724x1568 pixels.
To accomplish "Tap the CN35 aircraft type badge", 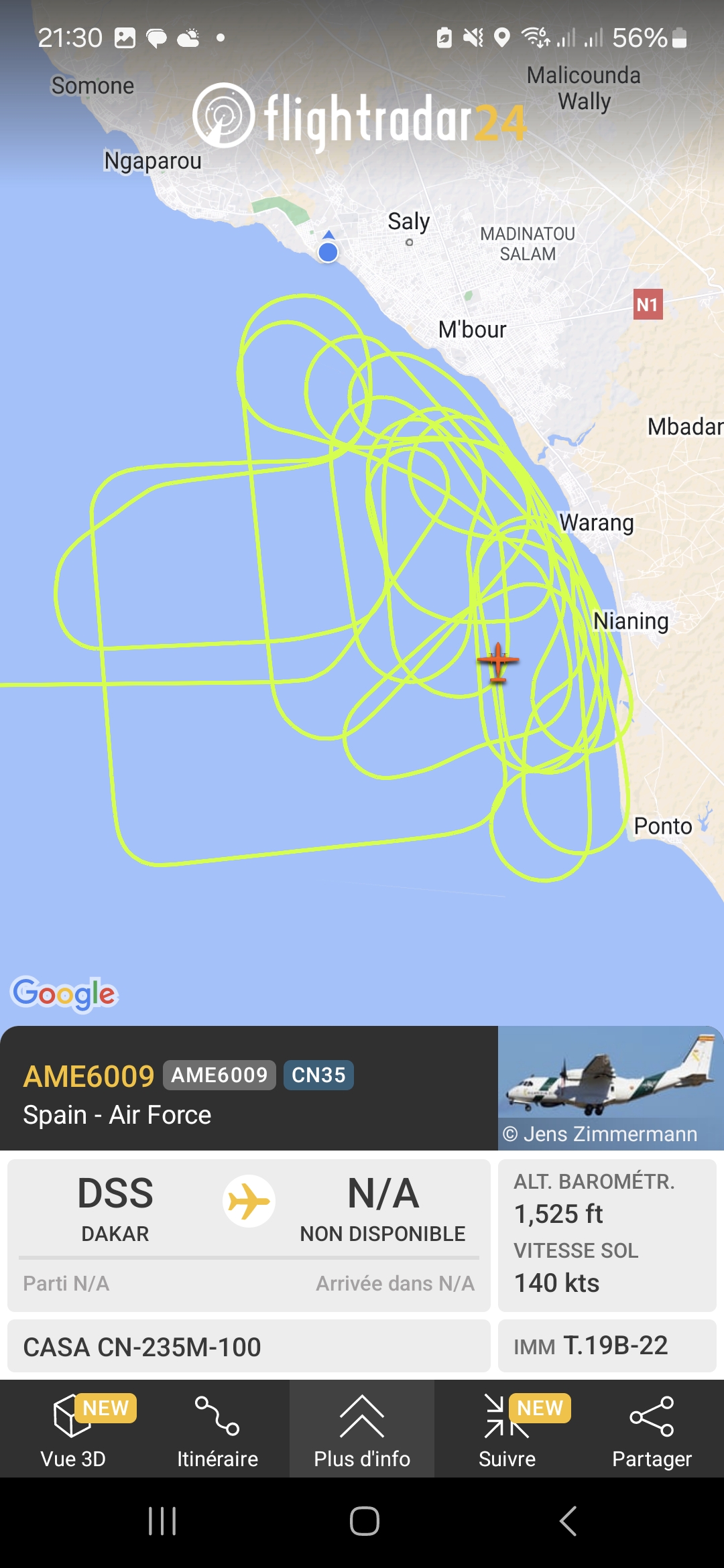I will point(318,1075).
